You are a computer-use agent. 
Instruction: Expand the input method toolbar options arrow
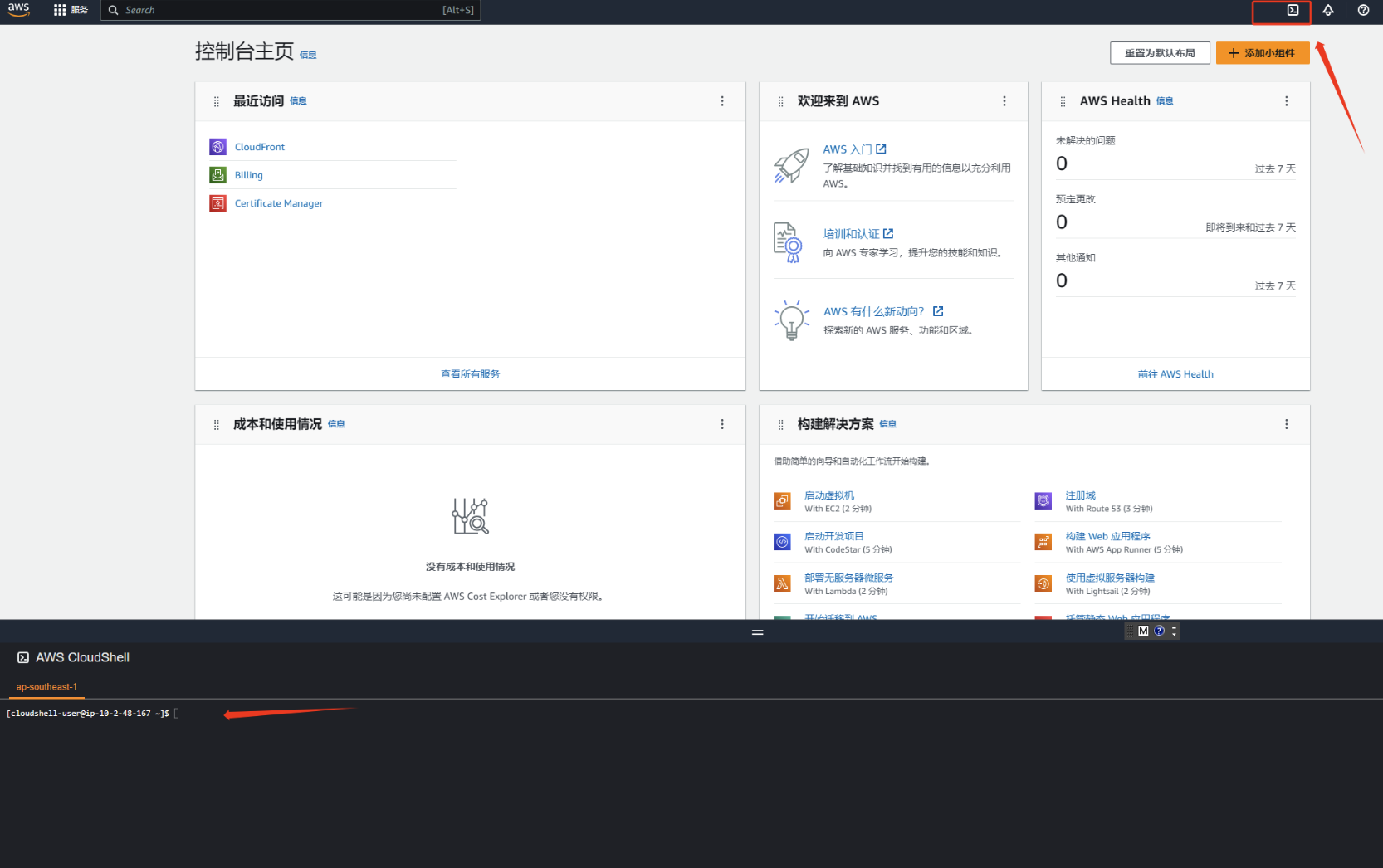point(1174,631)
